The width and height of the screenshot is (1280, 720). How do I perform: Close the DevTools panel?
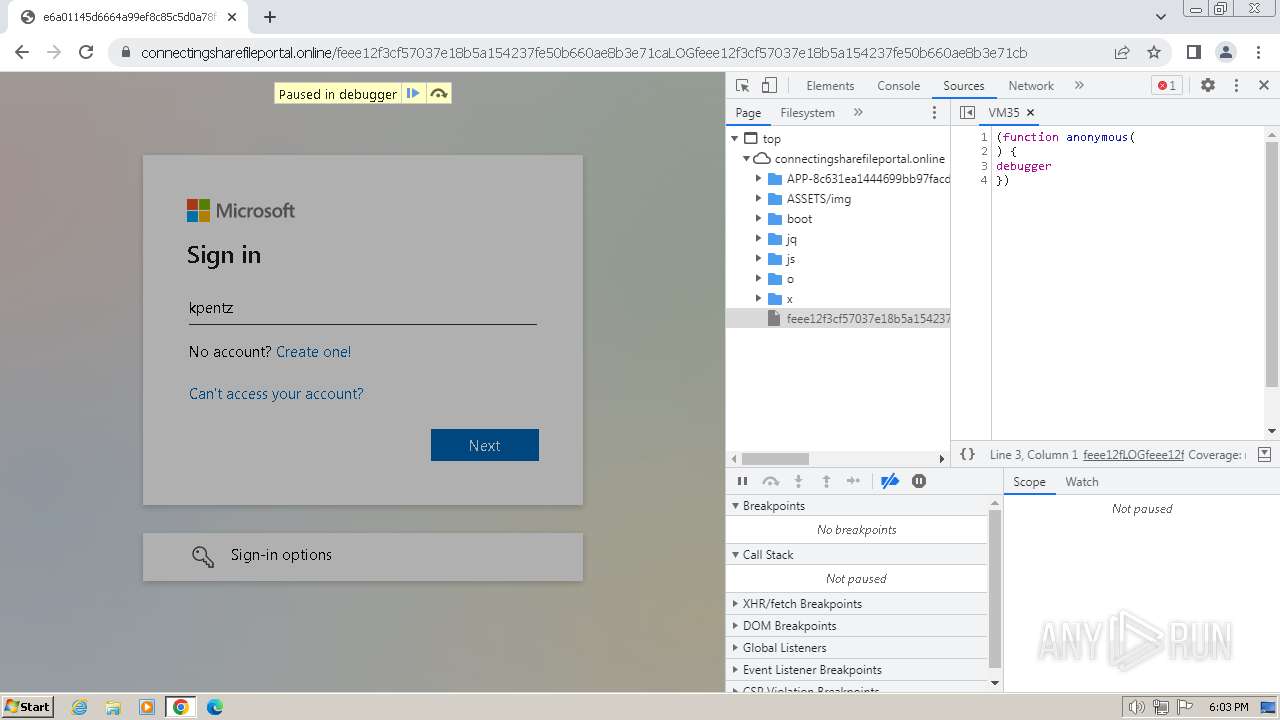[x=1263, y=85]
